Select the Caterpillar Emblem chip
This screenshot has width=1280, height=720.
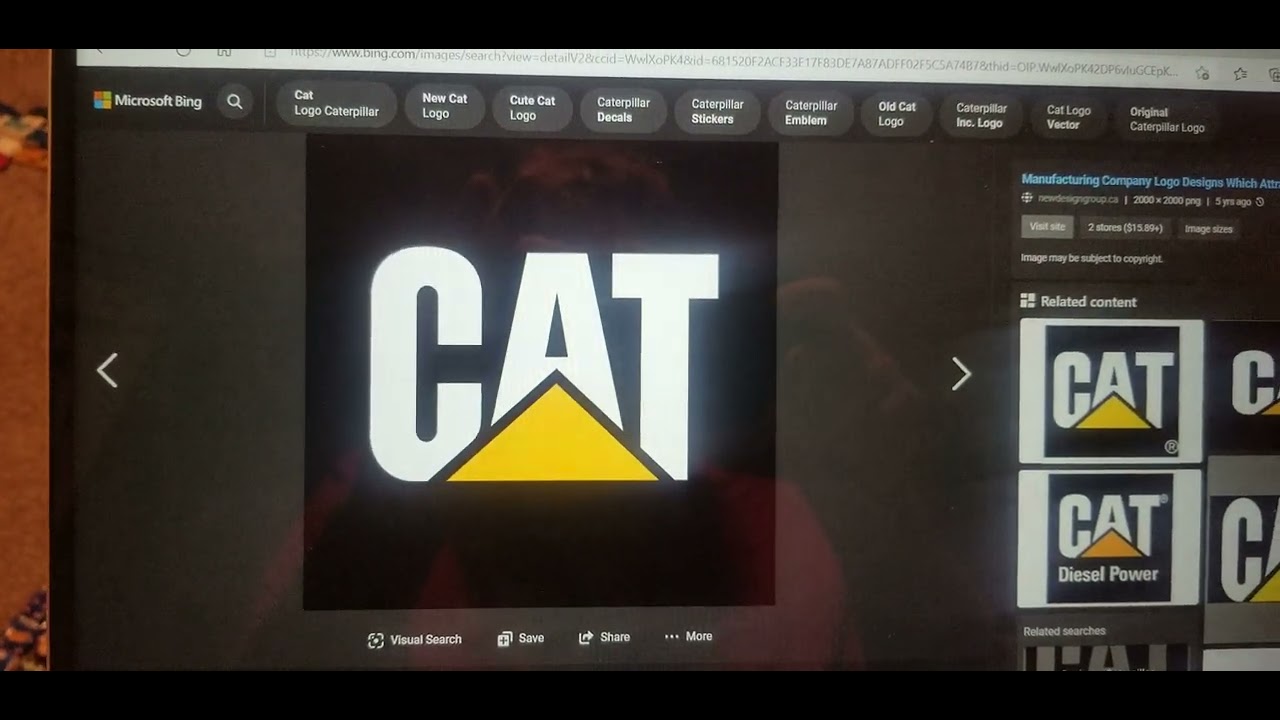(811, 112)
